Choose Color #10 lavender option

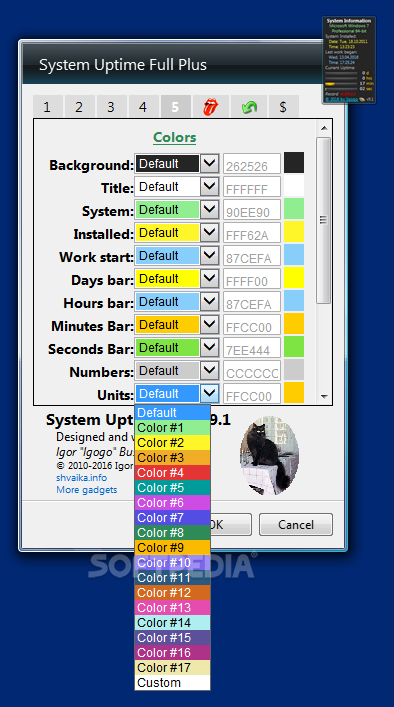pos(173,562)
